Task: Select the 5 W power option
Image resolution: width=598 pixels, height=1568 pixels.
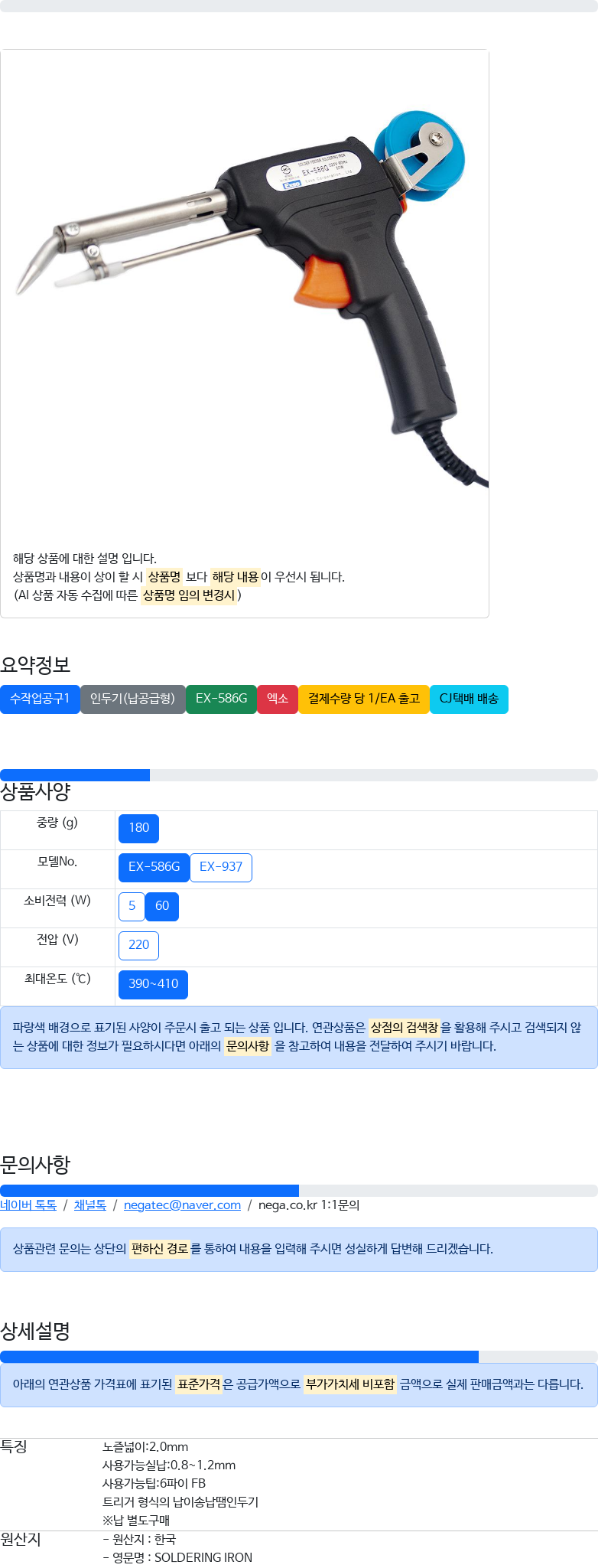Action: tap(132, 906)
